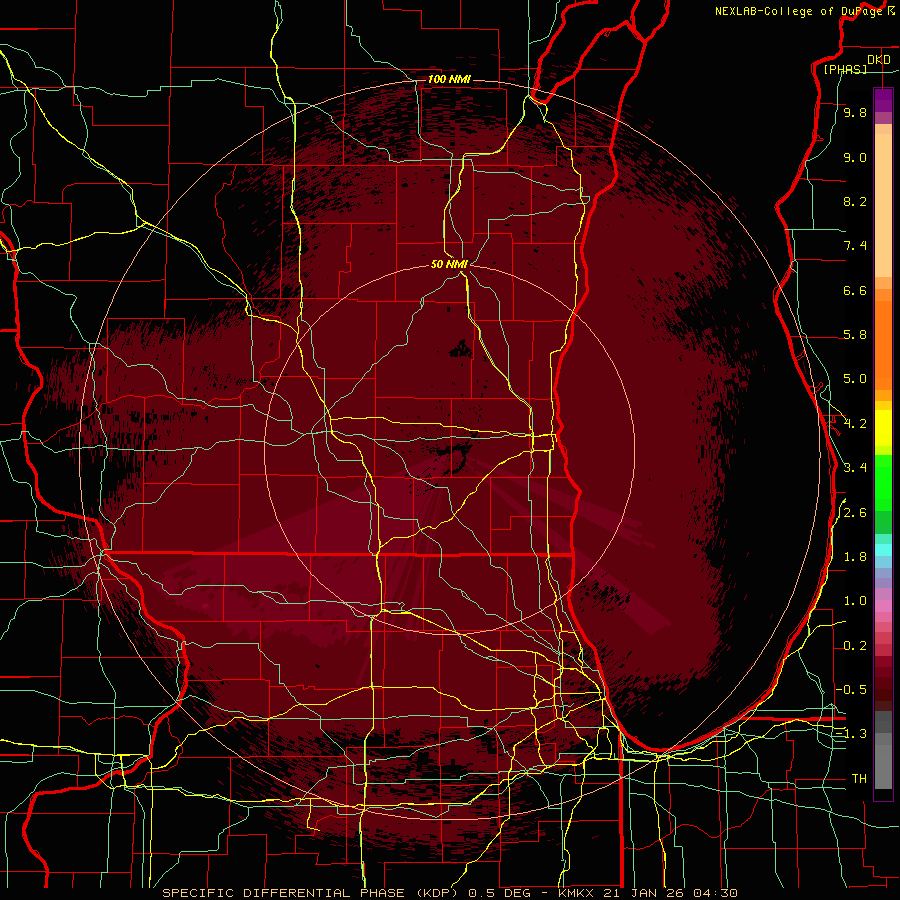This screenshot has height=900, width=900.
Task: Click the 50 NMI range ring label
Action: [449, 264]
